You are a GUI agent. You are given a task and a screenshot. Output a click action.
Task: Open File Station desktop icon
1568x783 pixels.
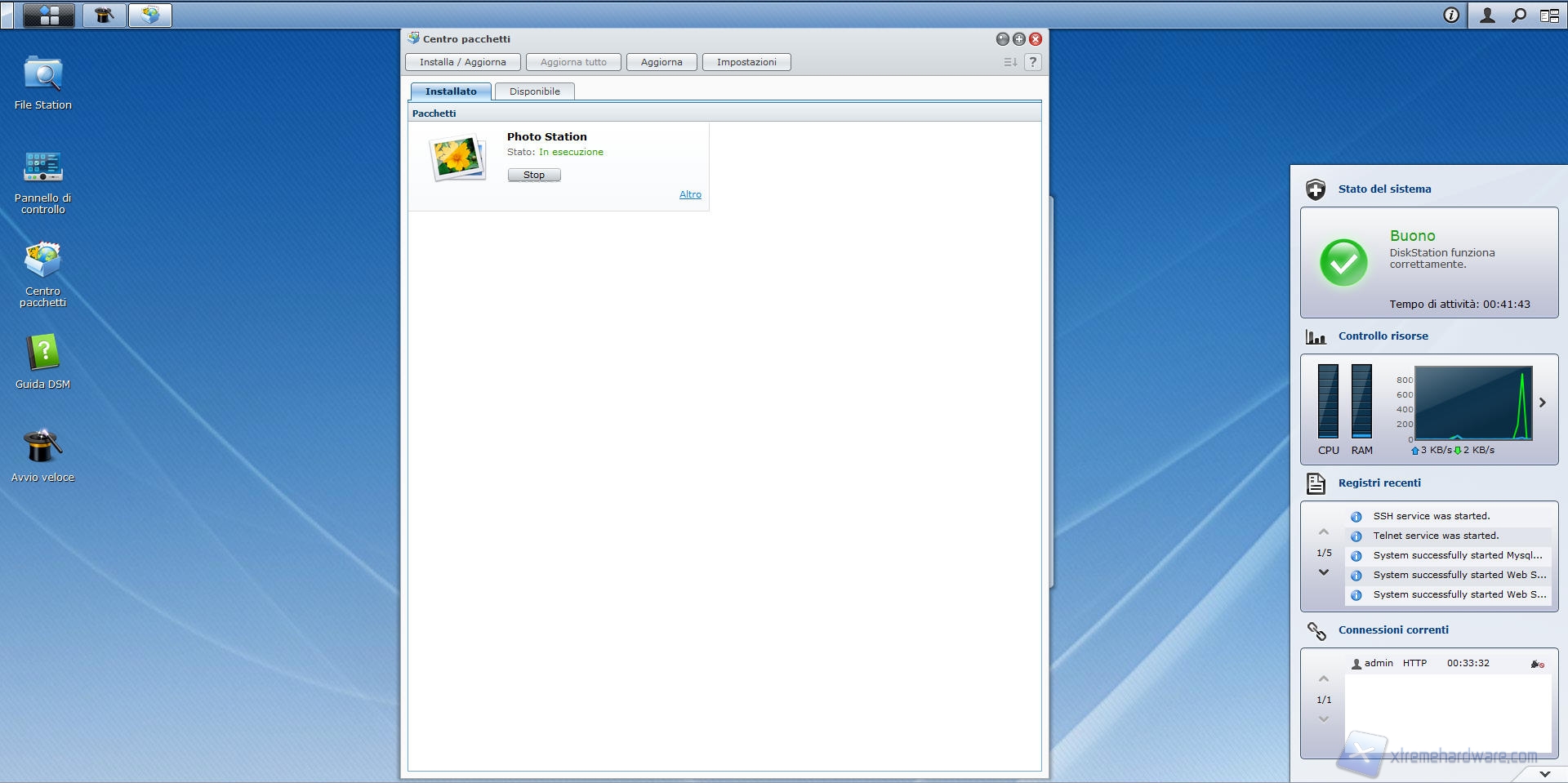tap(42, 75)
